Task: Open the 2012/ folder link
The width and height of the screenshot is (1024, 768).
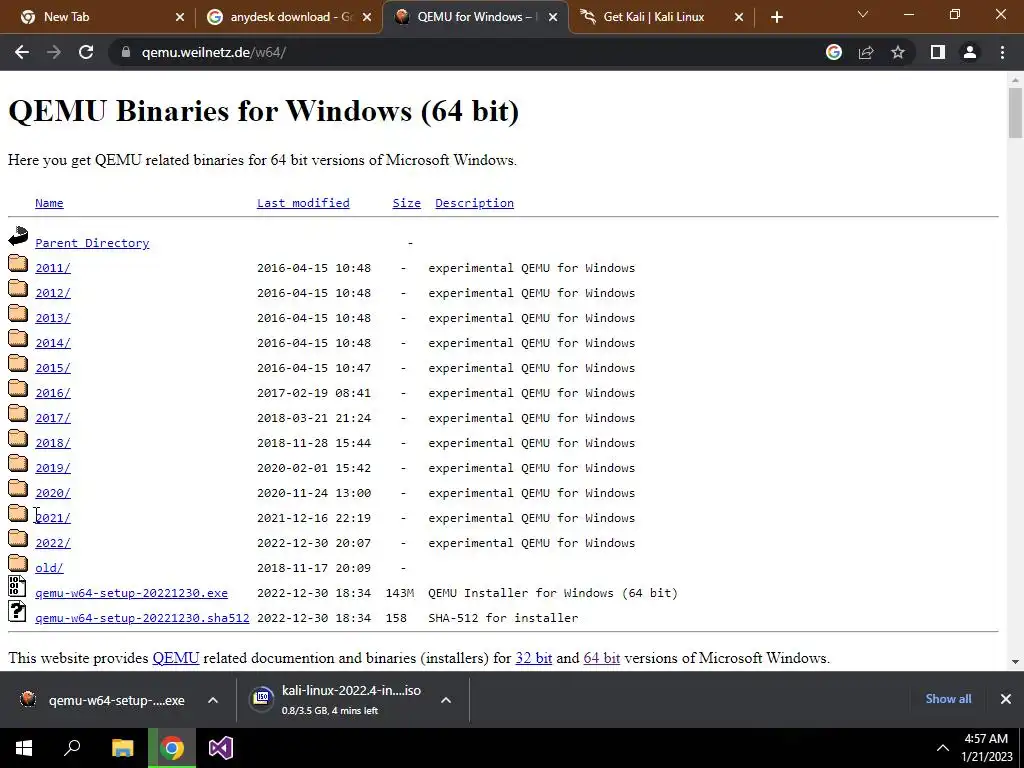Action: 53,293
